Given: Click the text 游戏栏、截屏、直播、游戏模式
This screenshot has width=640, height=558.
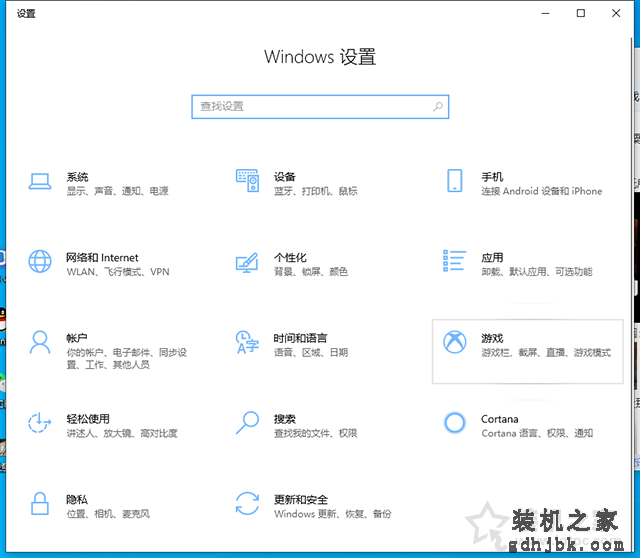Looking at the screenshot, I should pos(546,352).
